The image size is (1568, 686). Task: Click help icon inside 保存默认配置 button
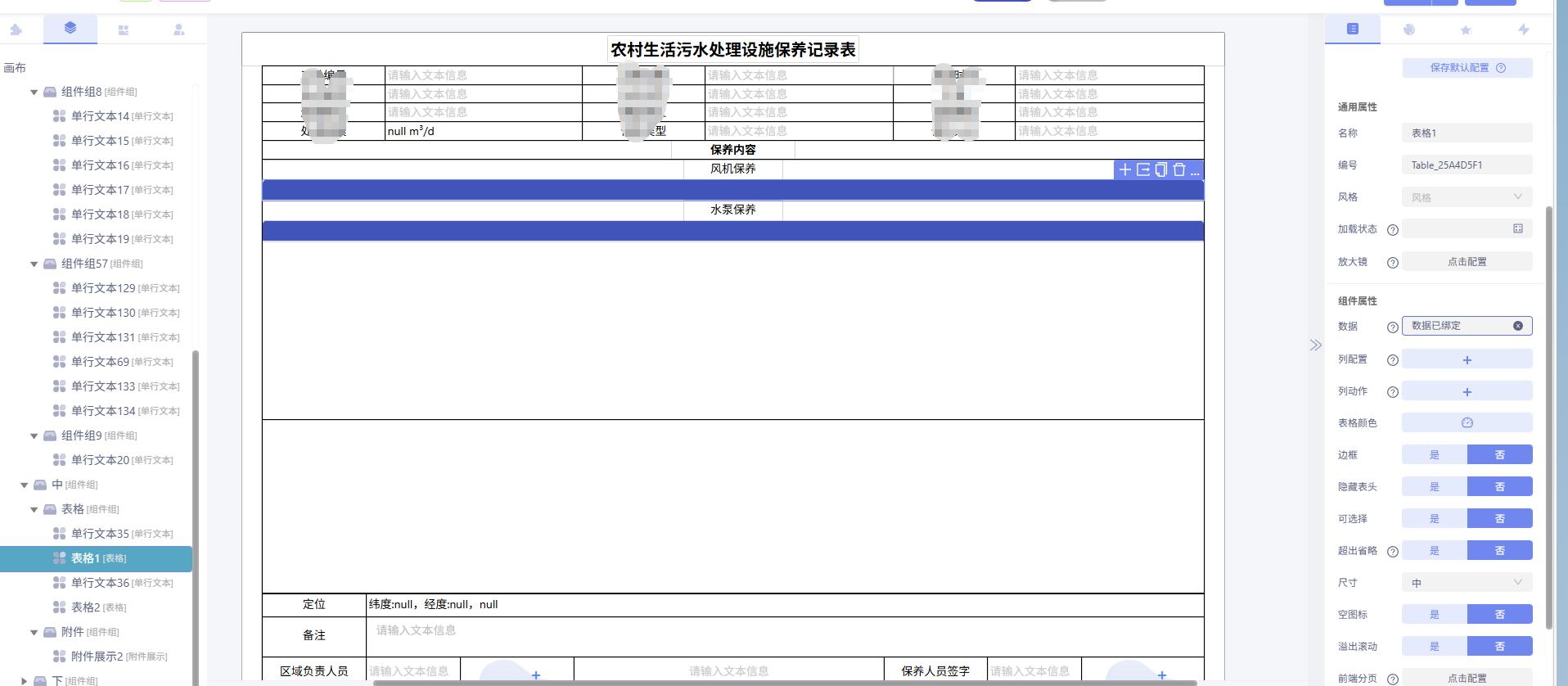pyautogui.click(x=1501, y=68)
